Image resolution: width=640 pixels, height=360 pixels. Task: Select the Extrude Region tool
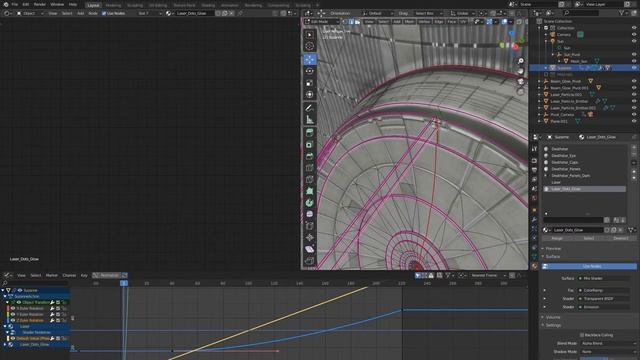(309, 133)
